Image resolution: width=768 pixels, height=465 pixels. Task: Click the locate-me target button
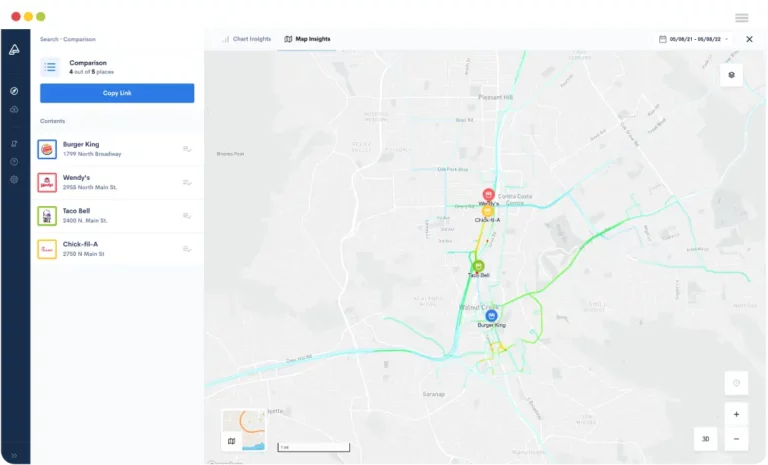pos(736,383)
